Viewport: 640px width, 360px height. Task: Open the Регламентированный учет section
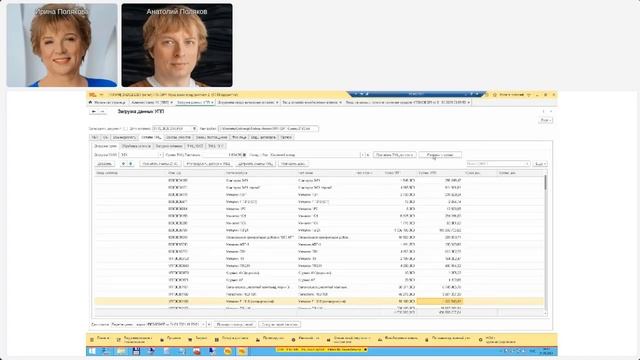pos(447,339)
